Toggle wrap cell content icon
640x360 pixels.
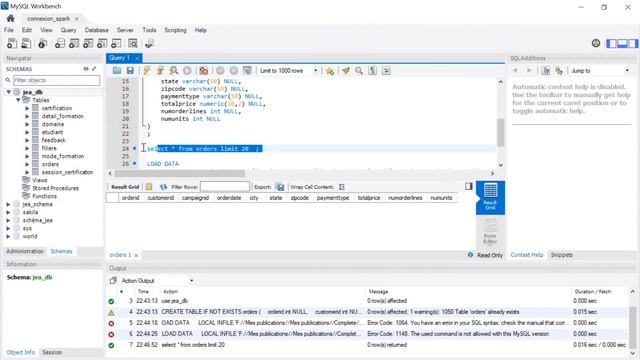[342, 187]
